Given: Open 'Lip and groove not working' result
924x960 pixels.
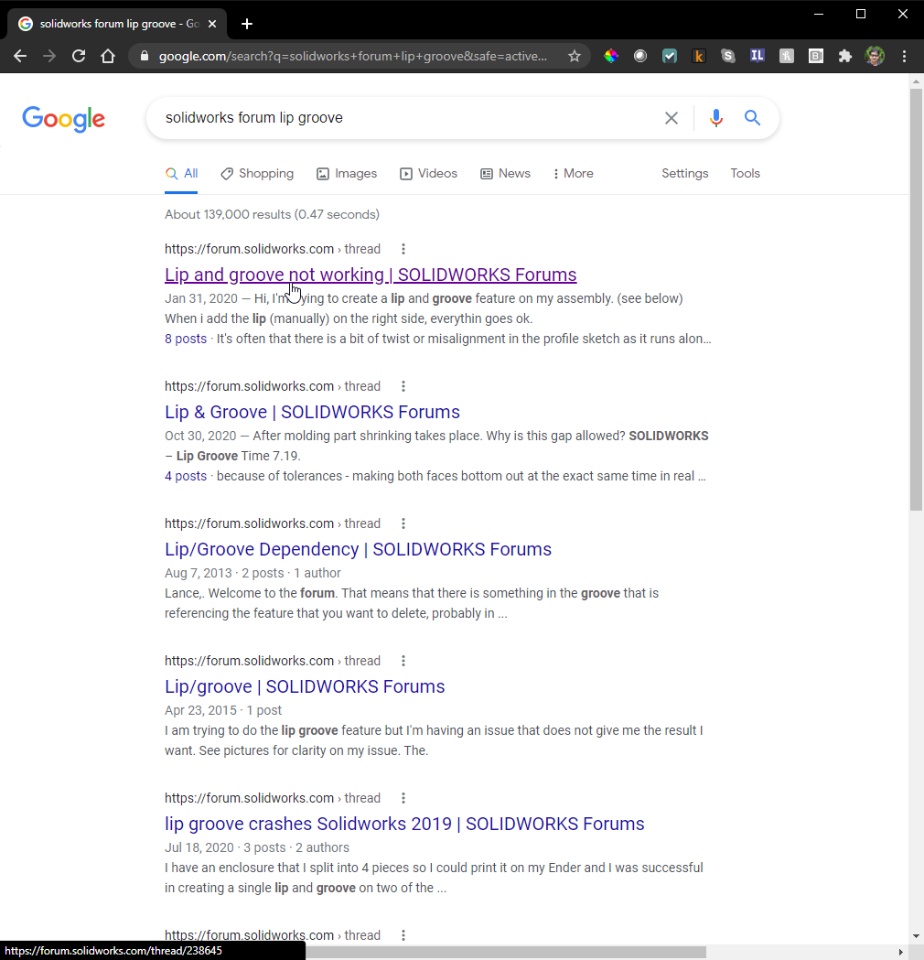Looking at the screenshot, I should point(370,274).
